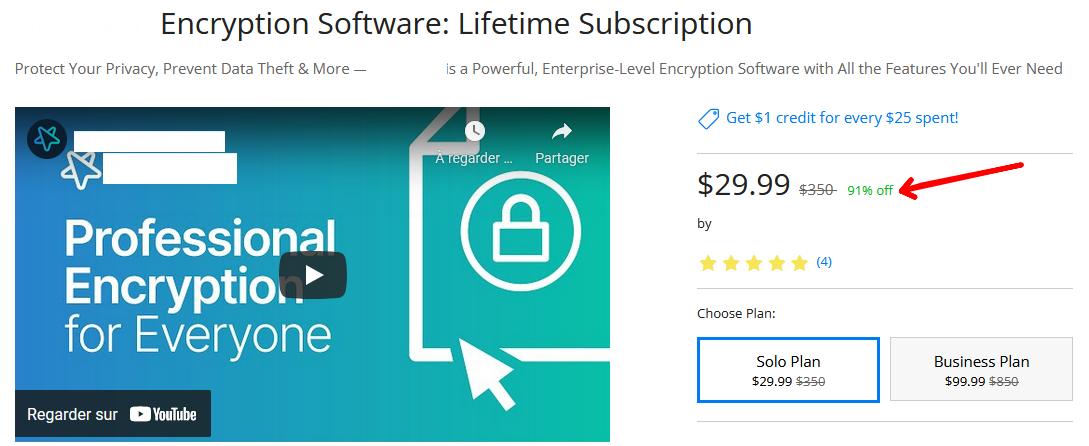Click the fifth yellow rating star
Screen dimensions: 1089x446
[798, 263]
